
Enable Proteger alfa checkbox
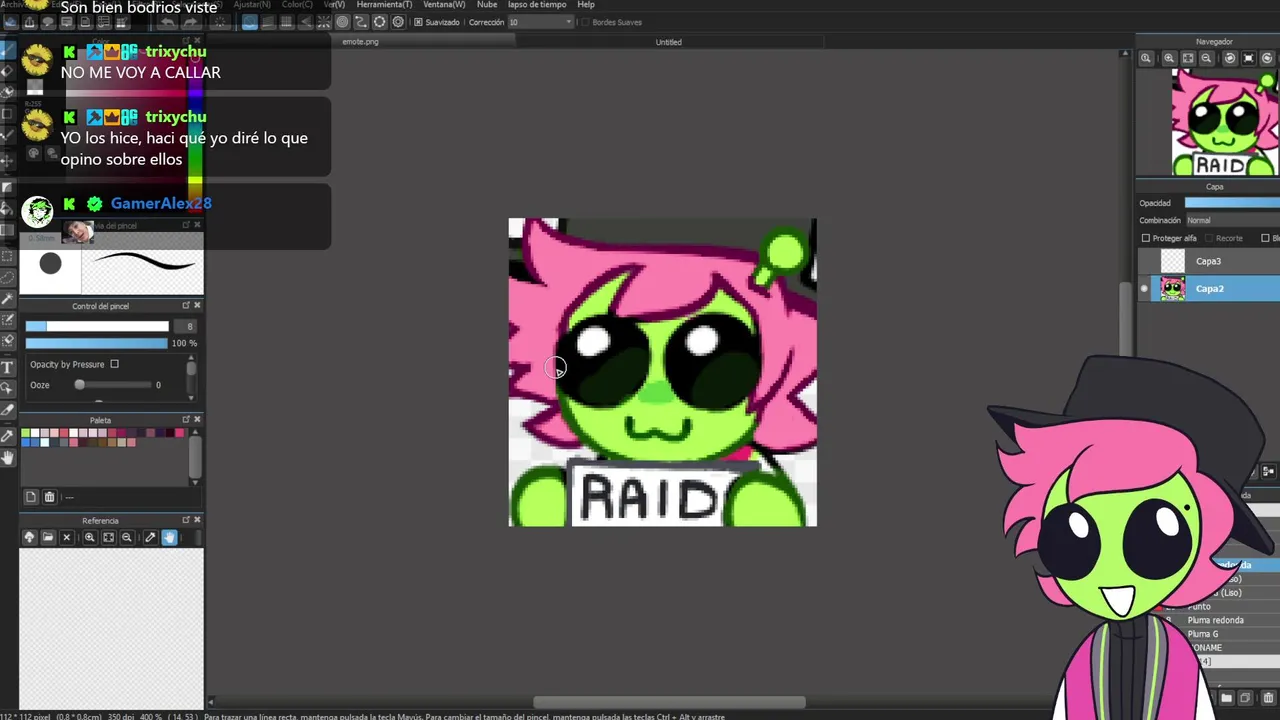tap(1146, 238)
